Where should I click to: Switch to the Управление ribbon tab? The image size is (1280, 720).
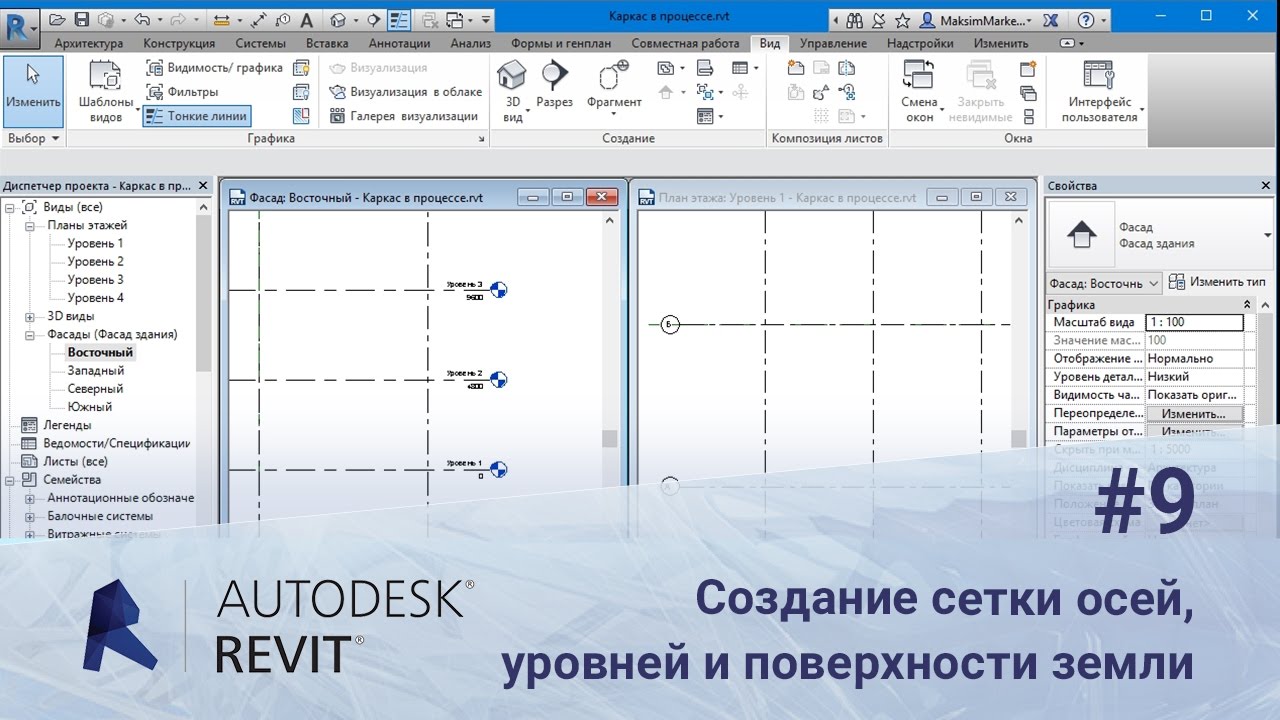pyautogui.click(x=833, y=43)
